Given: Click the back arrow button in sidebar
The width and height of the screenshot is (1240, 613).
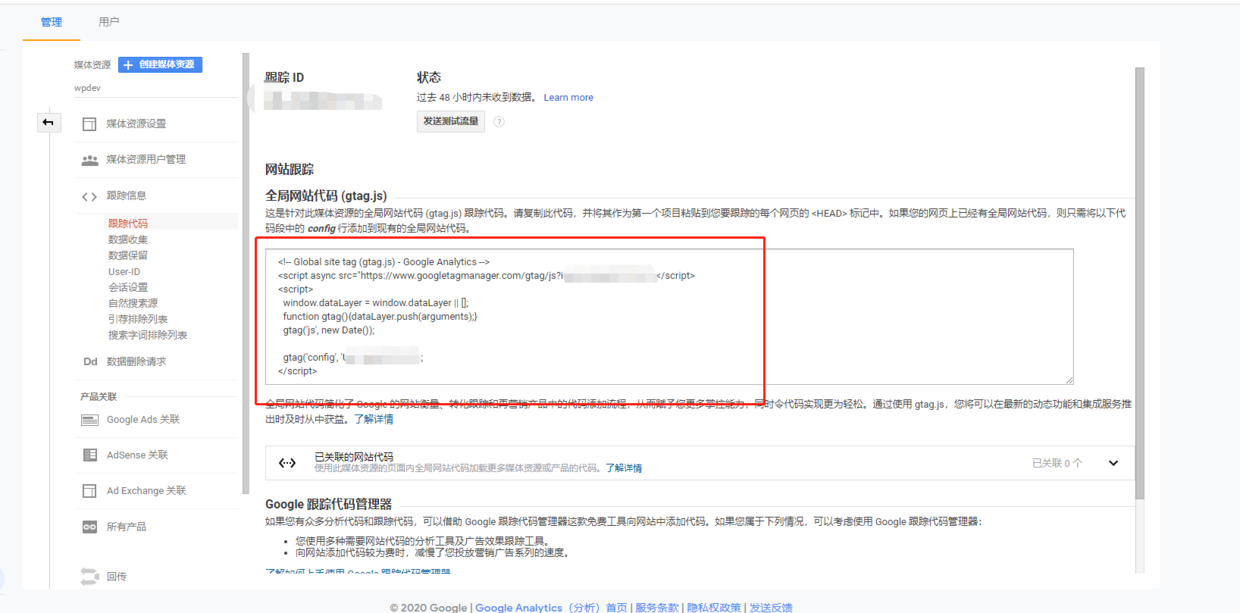Looking at the screenshot, I should [48, 122].
